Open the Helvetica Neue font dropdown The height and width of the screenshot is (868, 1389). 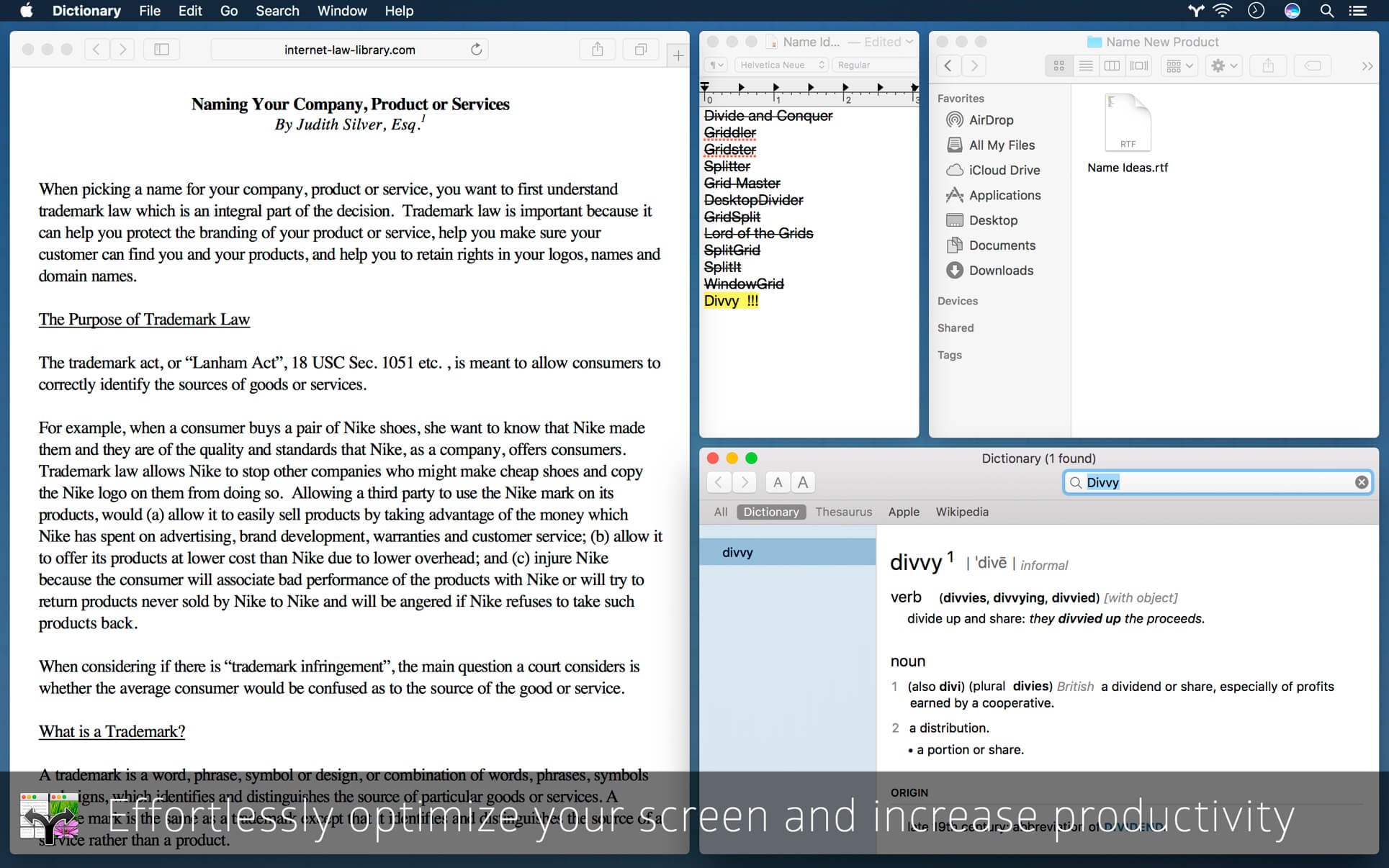(781, 65)
